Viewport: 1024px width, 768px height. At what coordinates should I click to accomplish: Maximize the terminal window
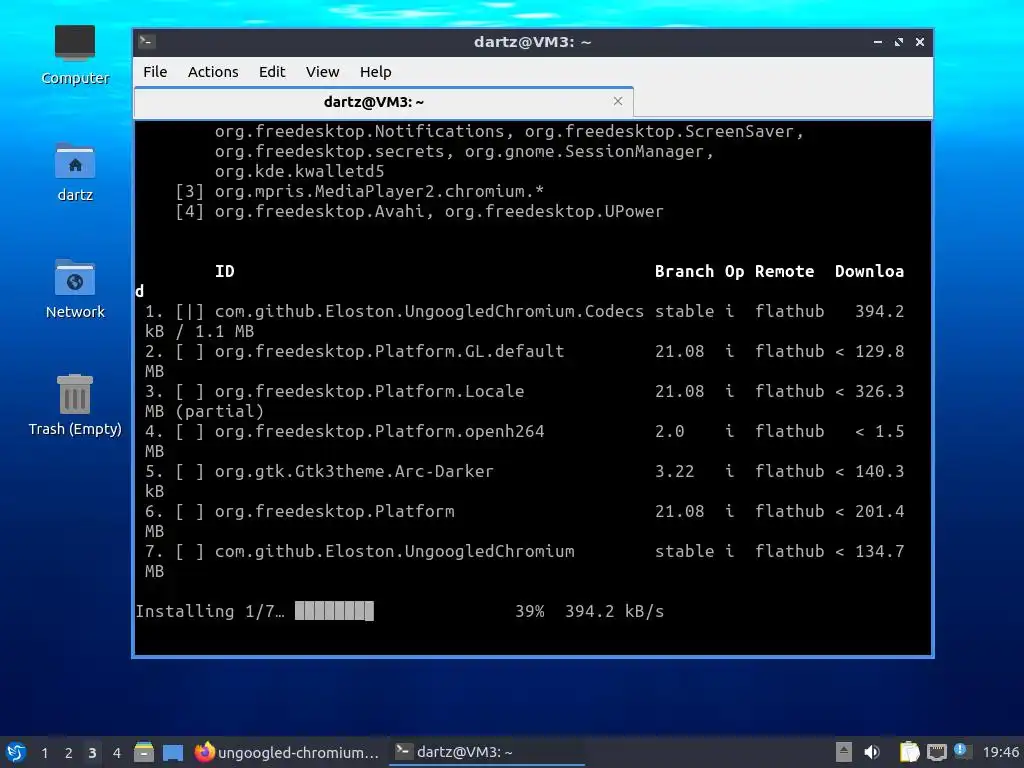[899, 42]
